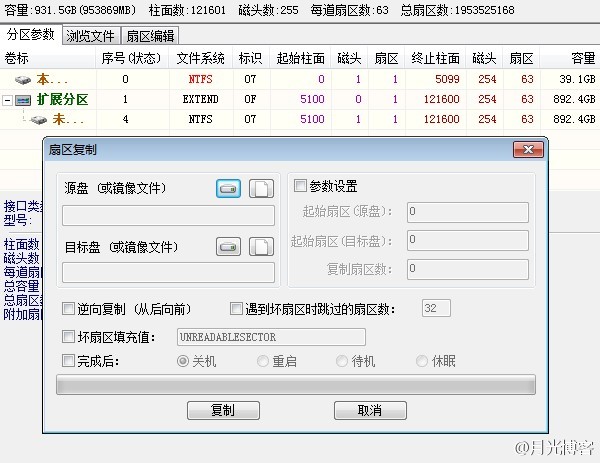This screenshot has width=600, height=463.
Task: Open the 扇区编辑 tab
Action: pyautogui.click(x=149, y=35)
